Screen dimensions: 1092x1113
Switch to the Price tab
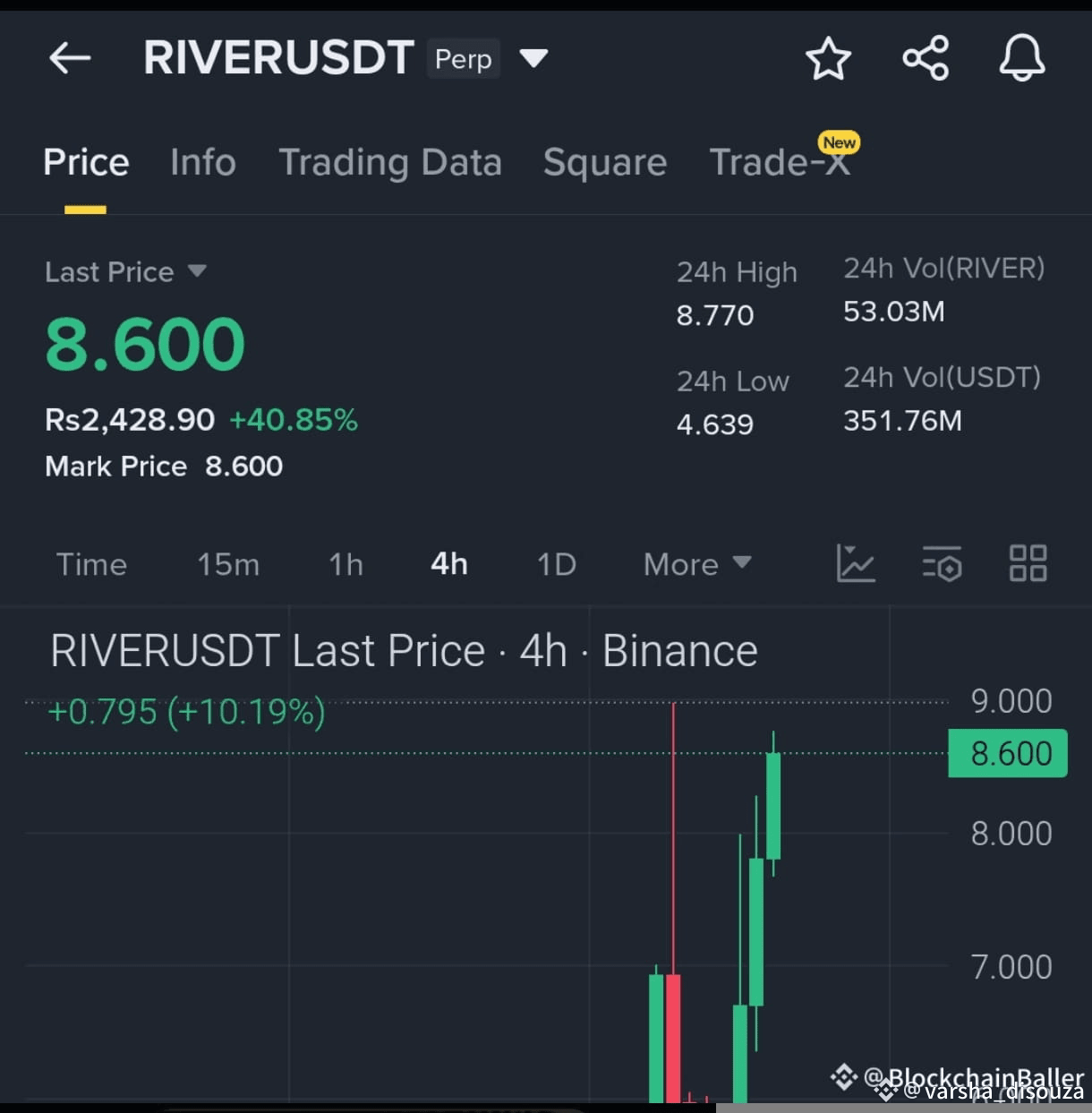coord(86,163)
